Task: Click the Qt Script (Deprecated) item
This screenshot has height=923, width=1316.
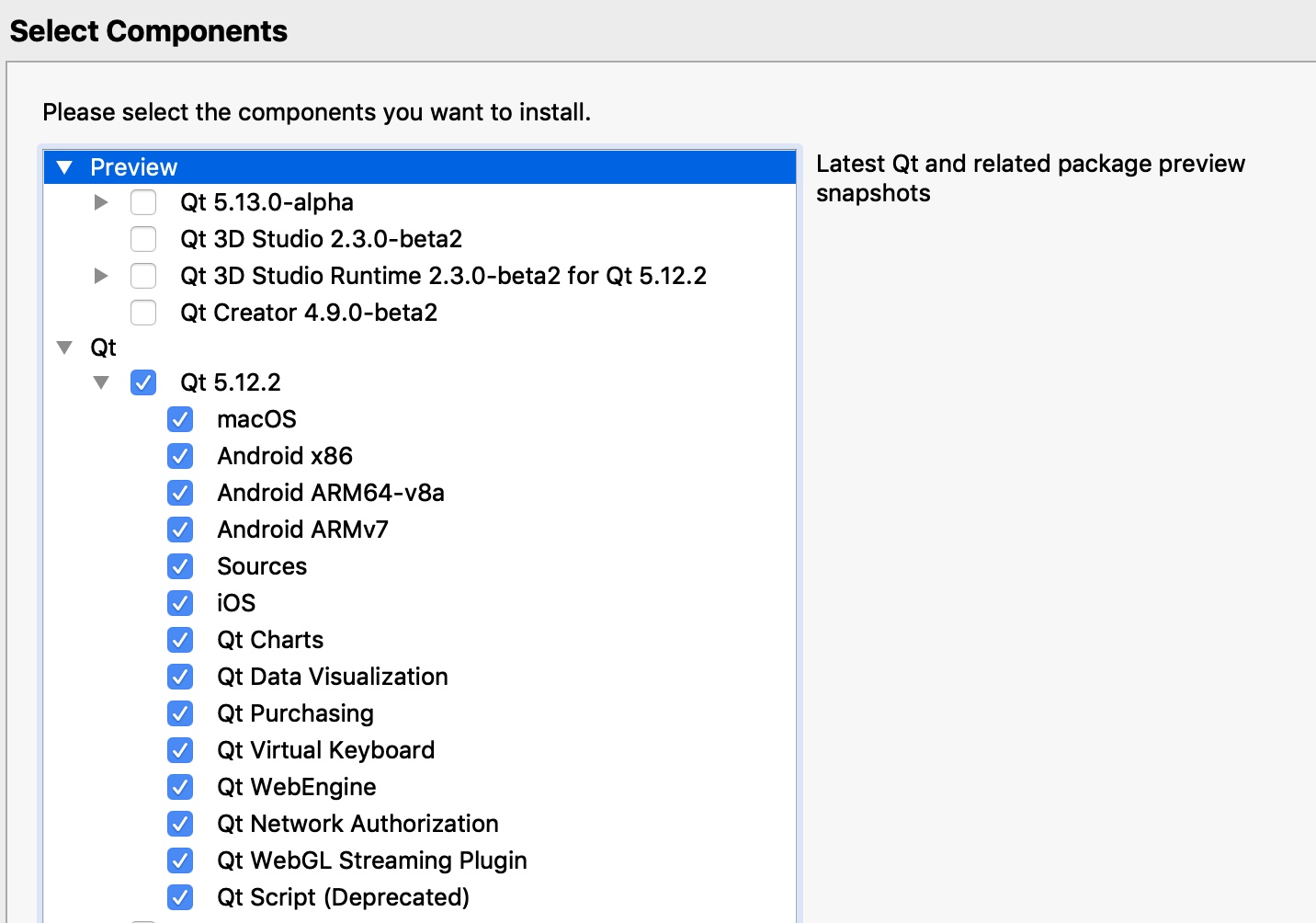Action: pos(343,897)
